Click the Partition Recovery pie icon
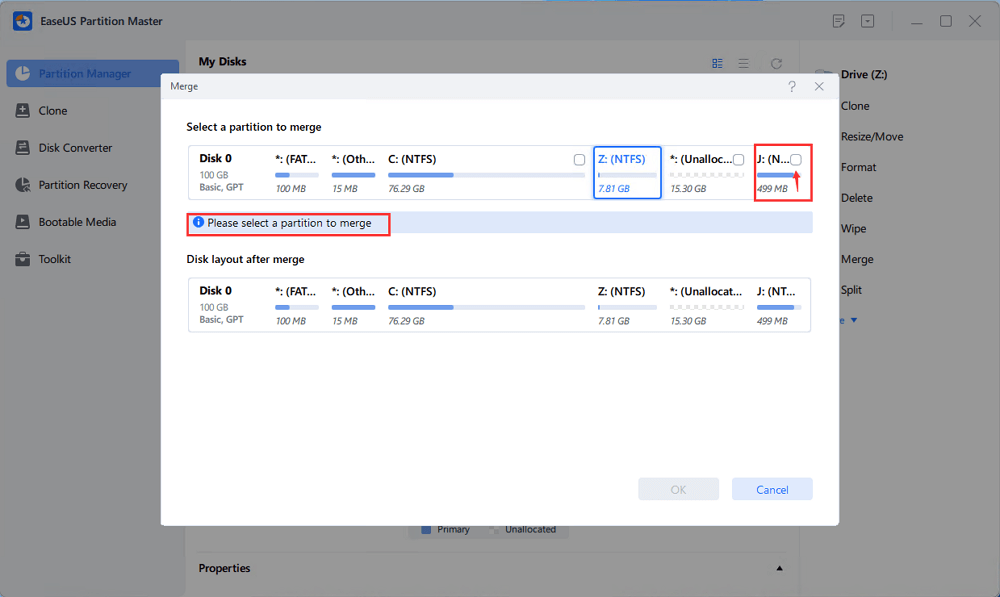Image resolution: width=1000 pixels, height=597 pixels. point(22,185)
